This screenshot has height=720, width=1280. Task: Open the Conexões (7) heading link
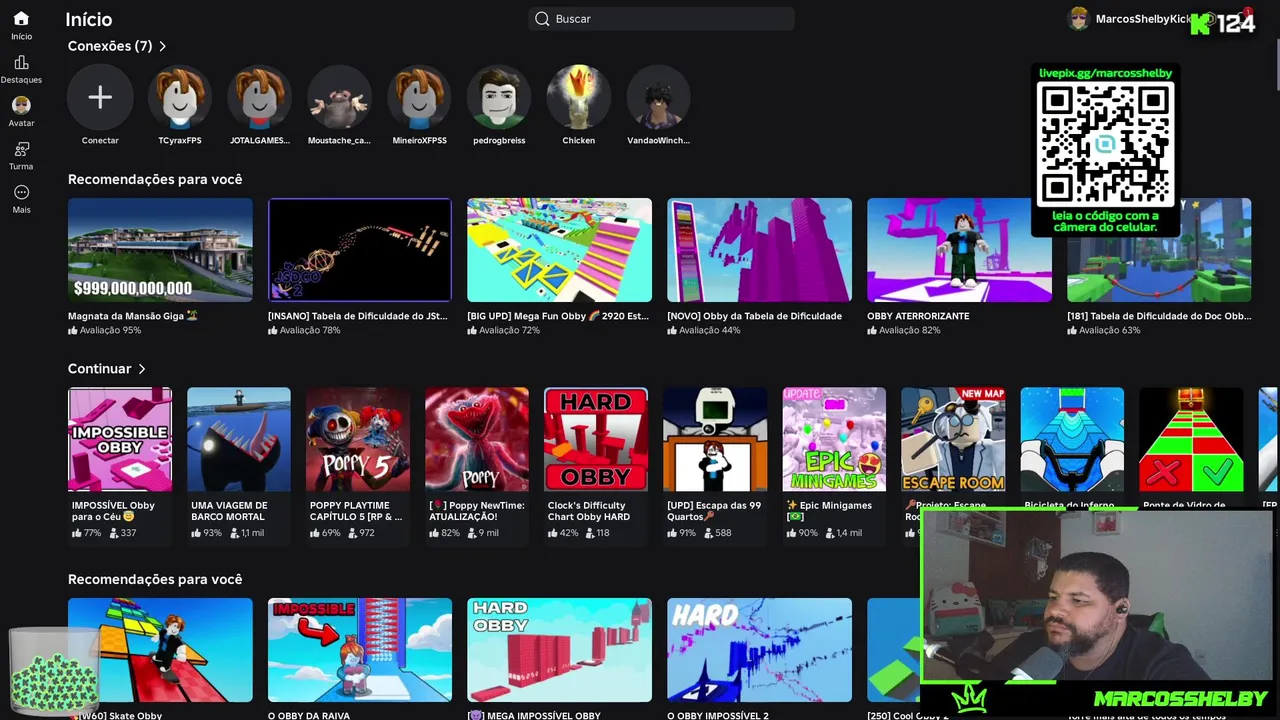pos(110,46)
